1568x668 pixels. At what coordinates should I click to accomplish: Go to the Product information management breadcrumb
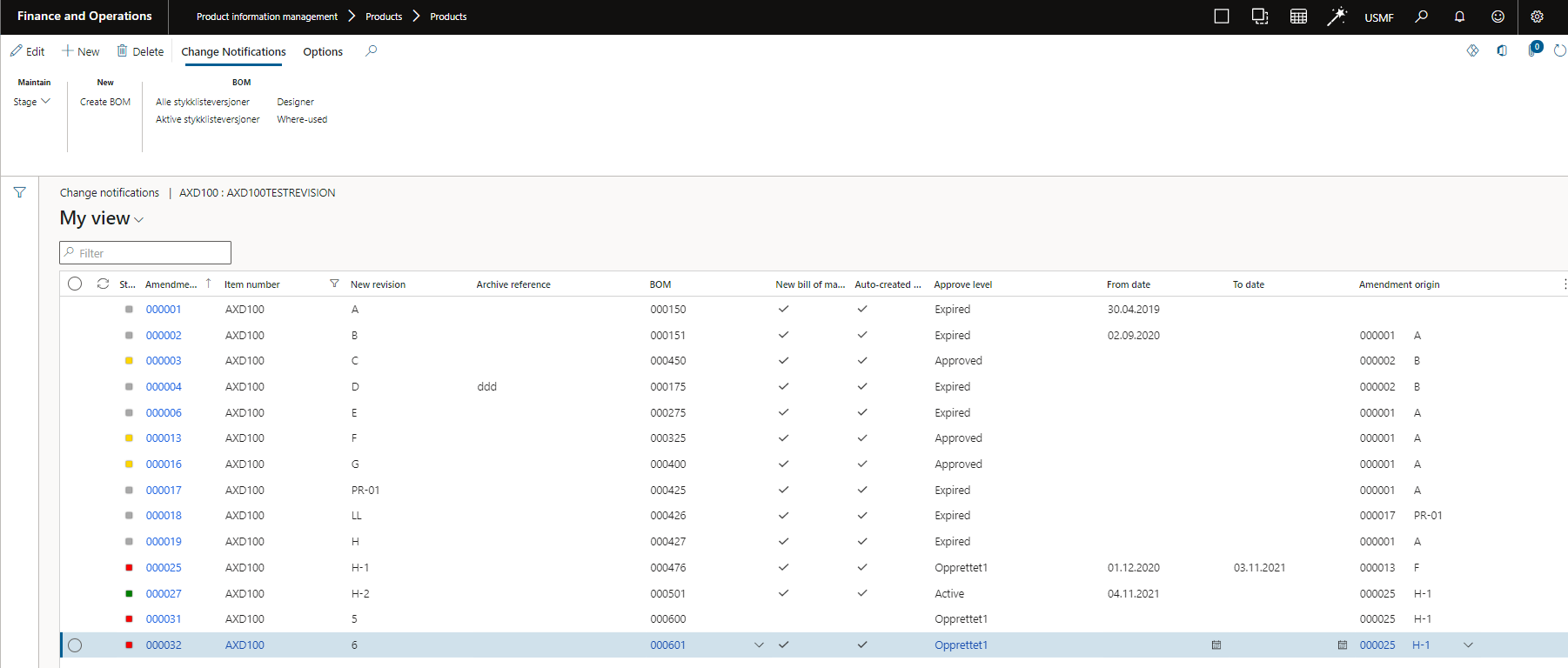pos(267,17)
